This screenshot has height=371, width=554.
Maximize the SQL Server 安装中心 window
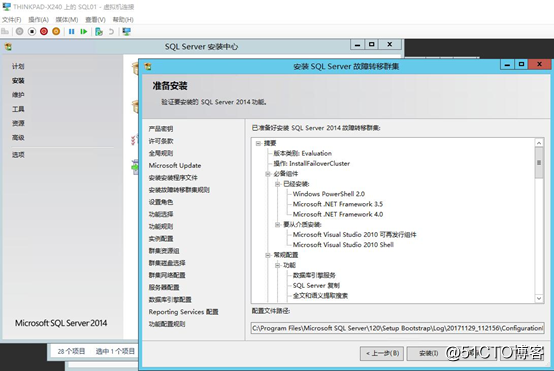tap(371, 45)
